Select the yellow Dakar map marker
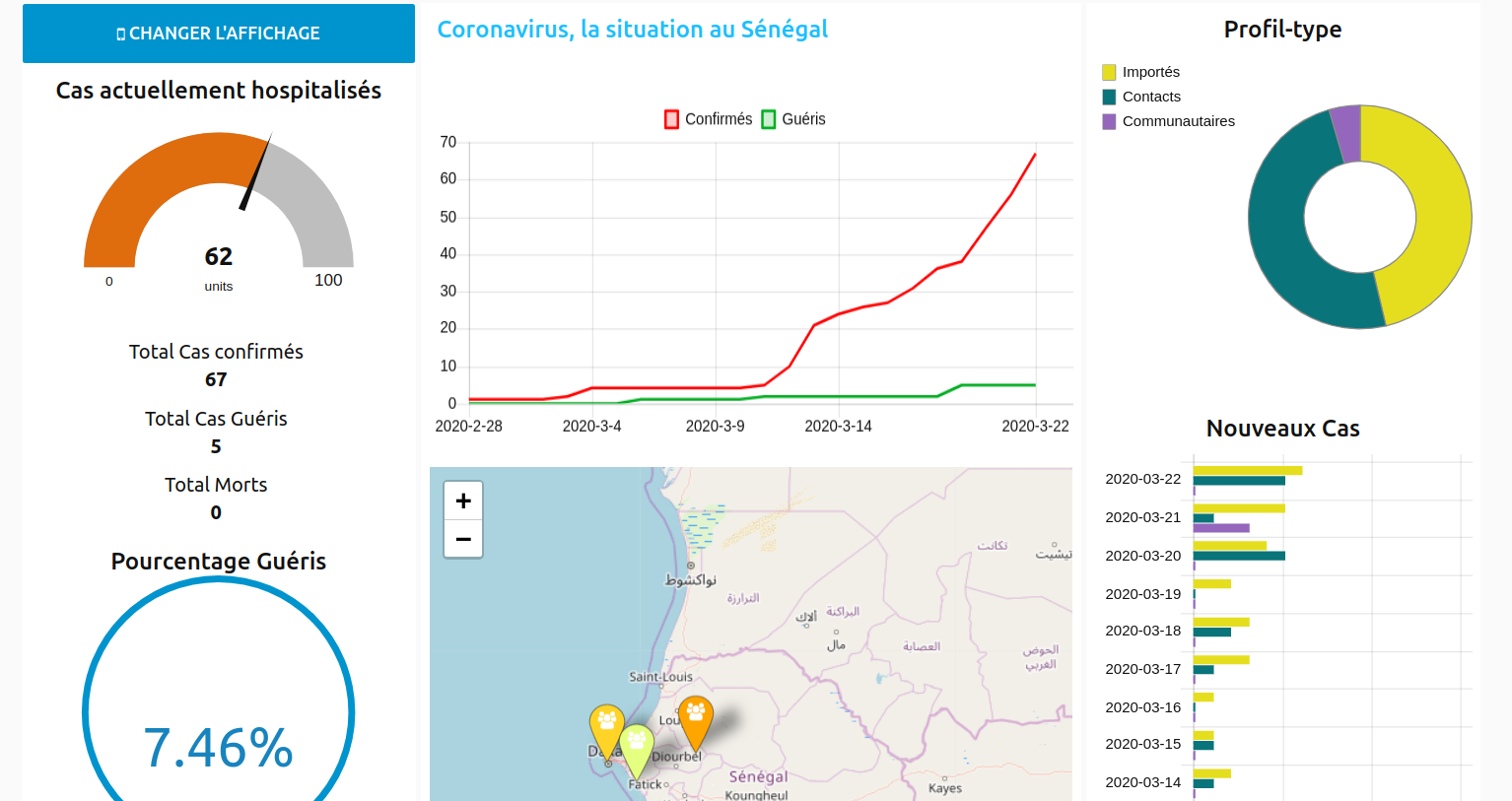The width and height of the screenshot is (1512, 801). pyautogui.click(x=607, y=732)
